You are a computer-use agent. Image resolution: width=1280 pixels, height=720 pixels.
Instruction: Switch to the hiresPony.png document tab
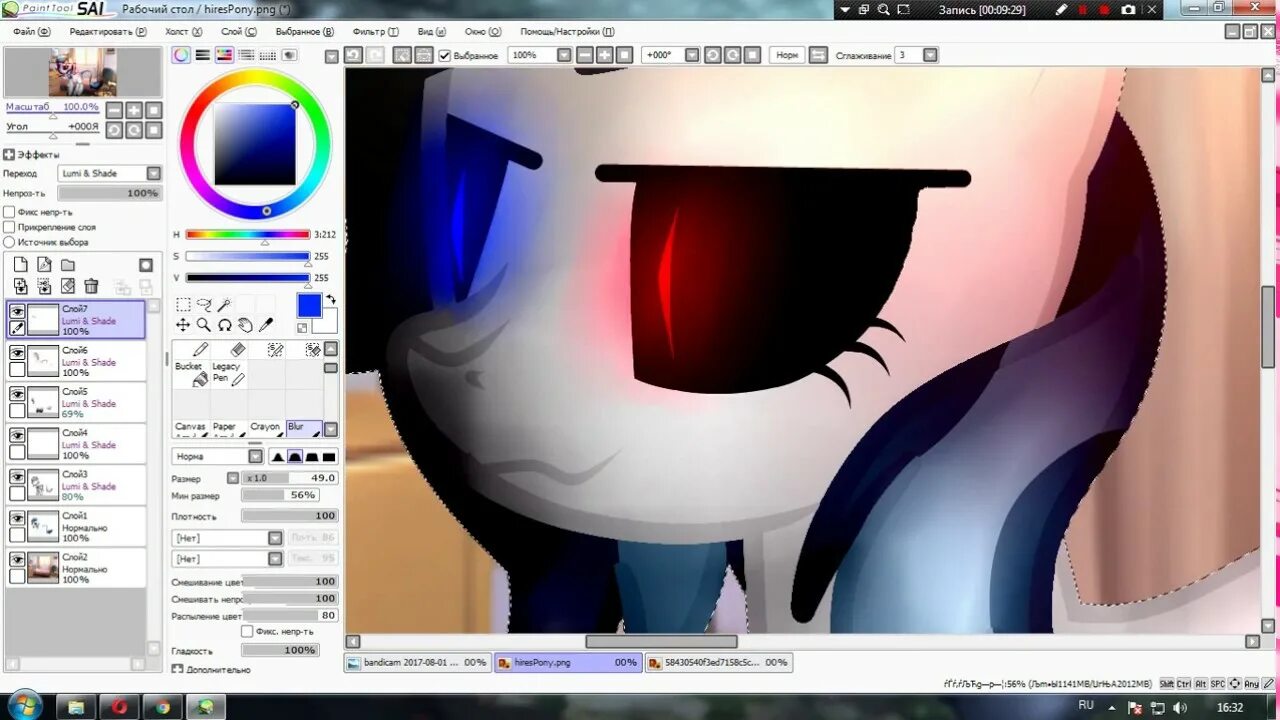[568, 662]
